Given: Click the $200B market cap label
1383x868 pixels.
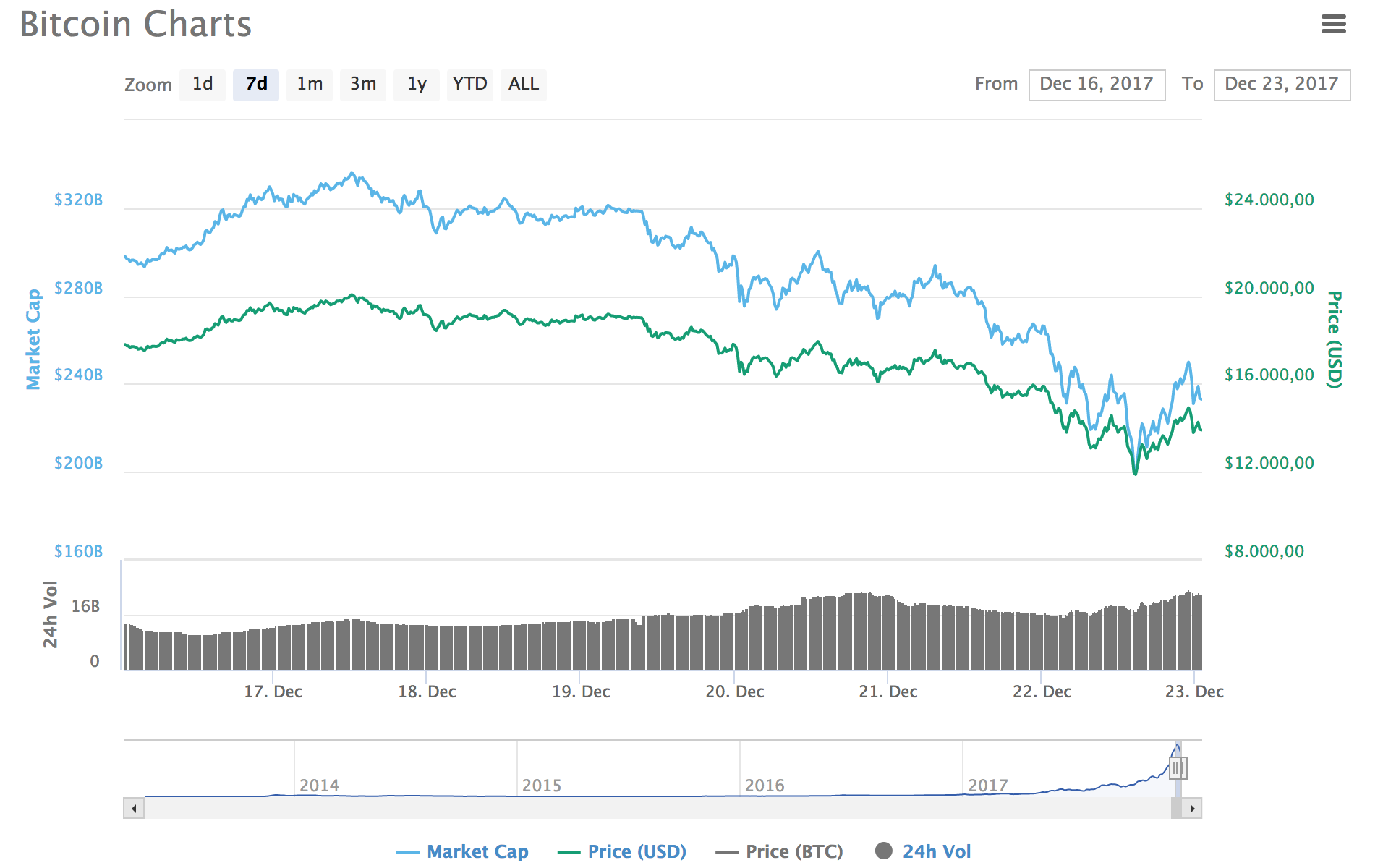Looking at the screenshot, I should coord(78,463).
